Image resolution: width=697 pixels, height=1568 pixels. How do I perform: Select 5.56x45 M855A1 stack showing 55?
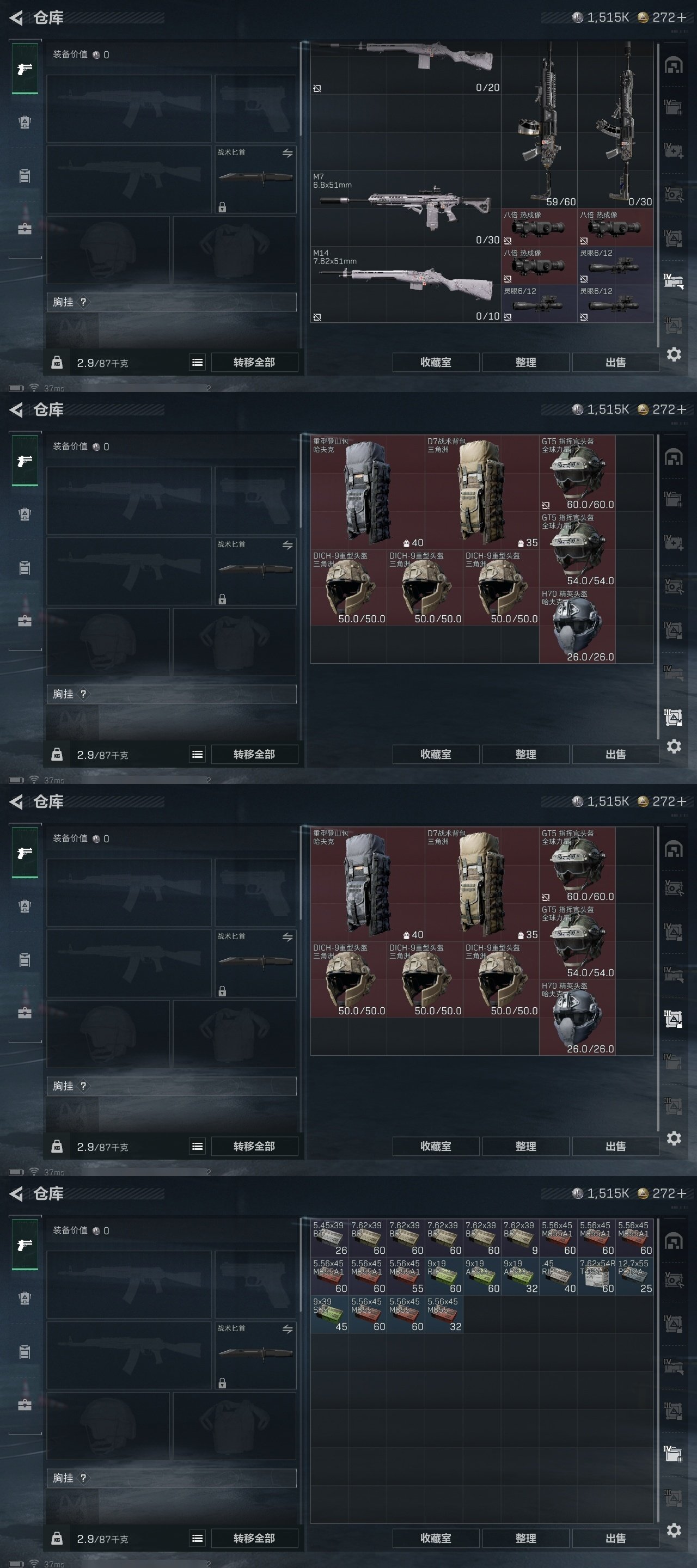[x=406, y=1276]
